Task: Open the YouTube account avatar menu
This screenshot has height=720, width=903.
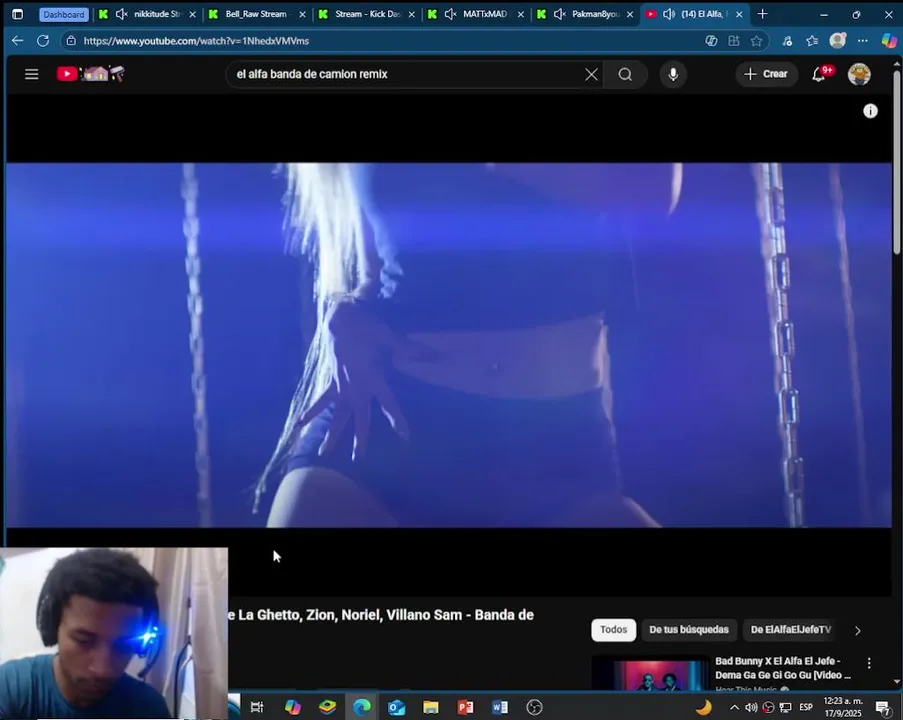Action: tap(859, 74)
